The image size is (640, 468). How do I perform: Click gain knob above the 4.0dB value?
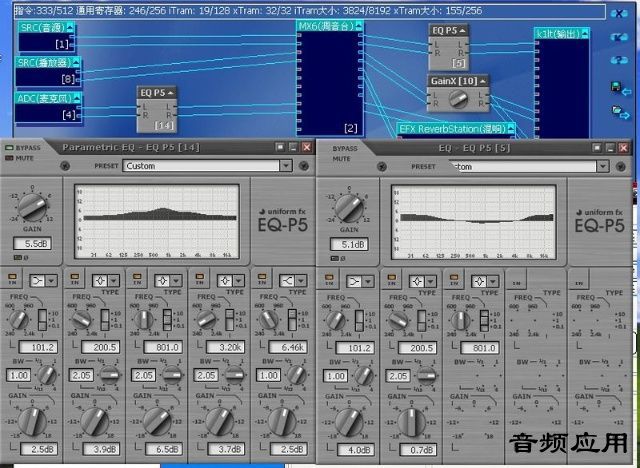[349, 422]
